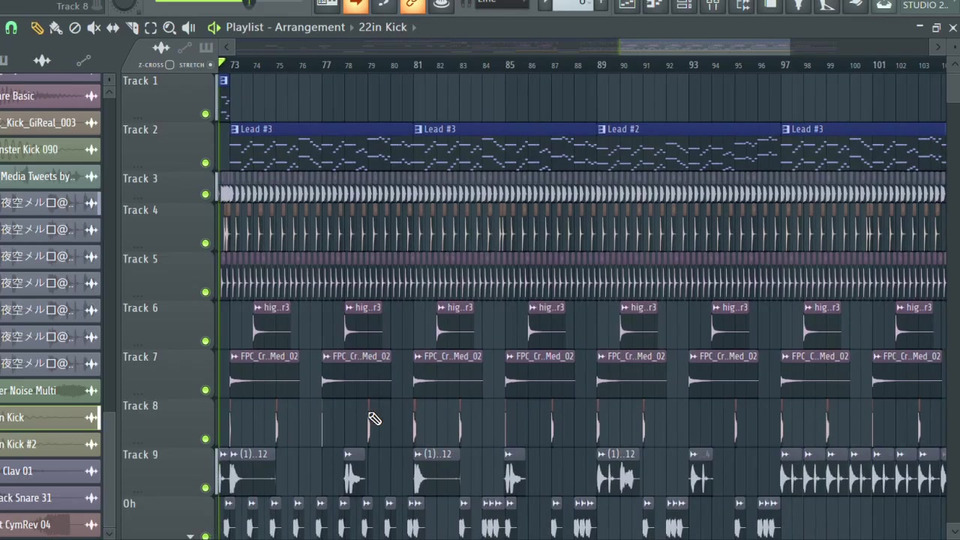
Task: Enable the Z-CROSS checkbox
Action: click(169, 65)
